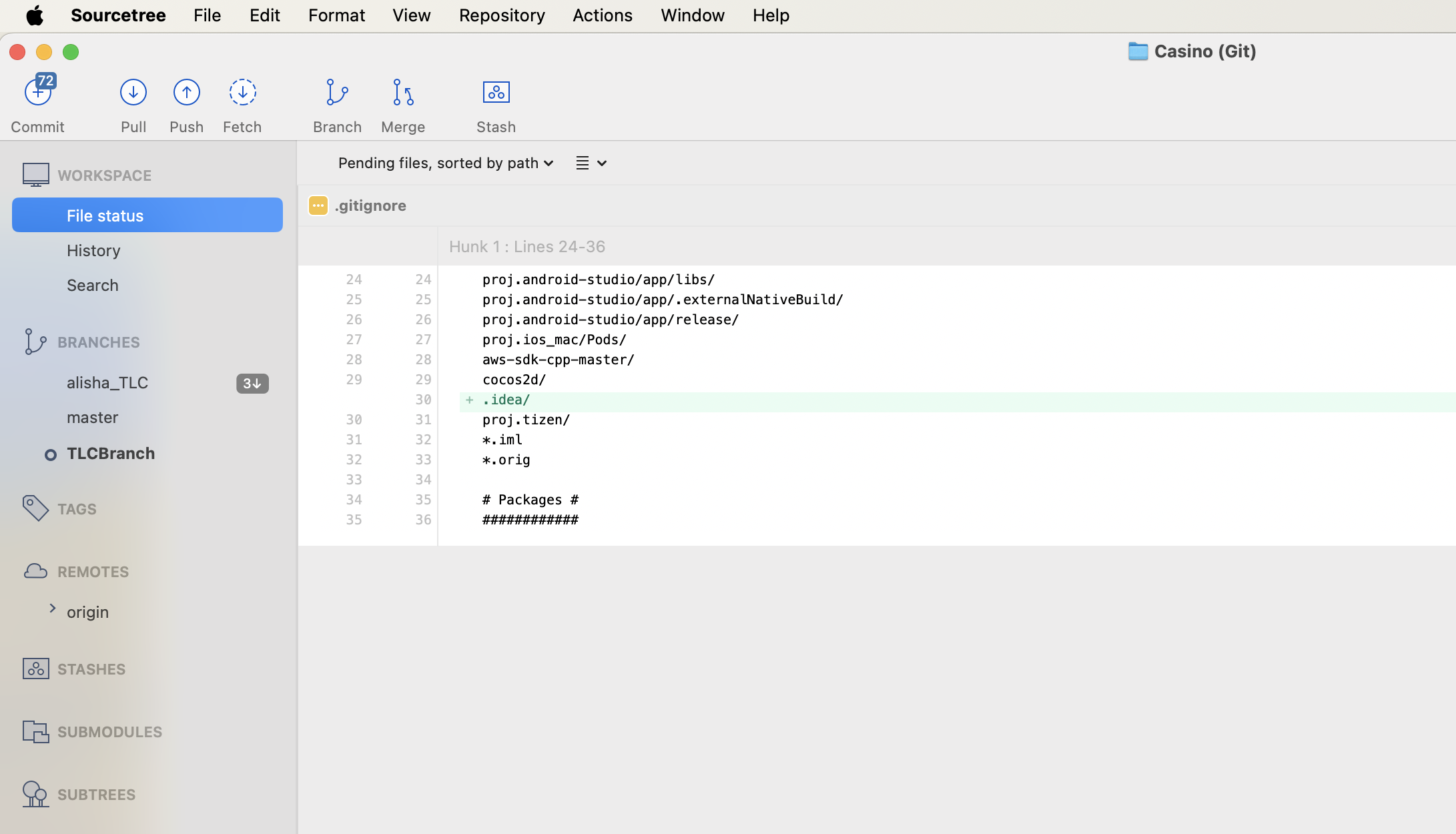
Task: Open the View menu
Action: pyautogui.click(x=411, y=15)
